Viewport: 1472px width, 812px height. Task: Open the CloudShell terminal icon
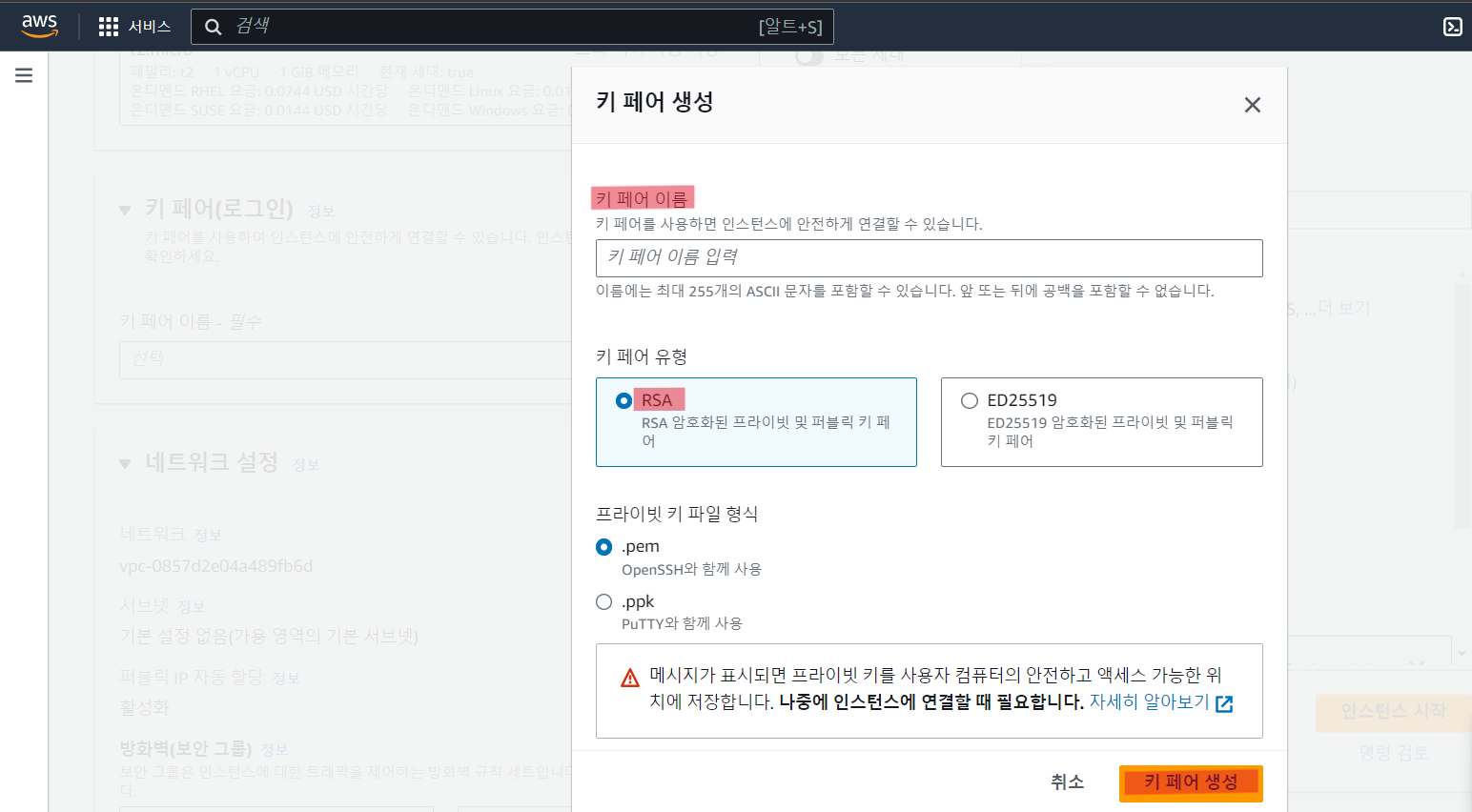[1452, 27]
